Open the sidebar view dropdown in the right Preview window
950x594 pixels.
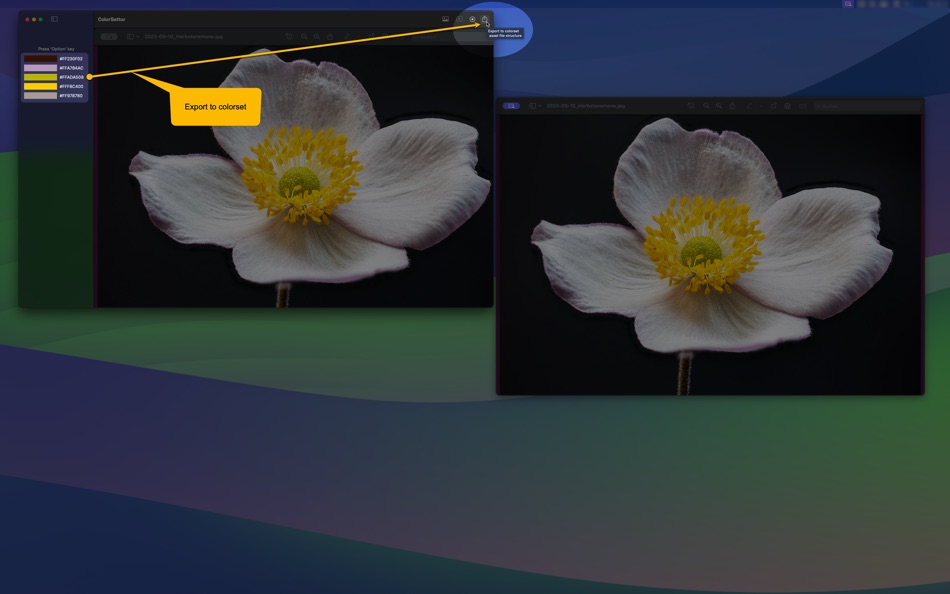(x=535, y=105)
